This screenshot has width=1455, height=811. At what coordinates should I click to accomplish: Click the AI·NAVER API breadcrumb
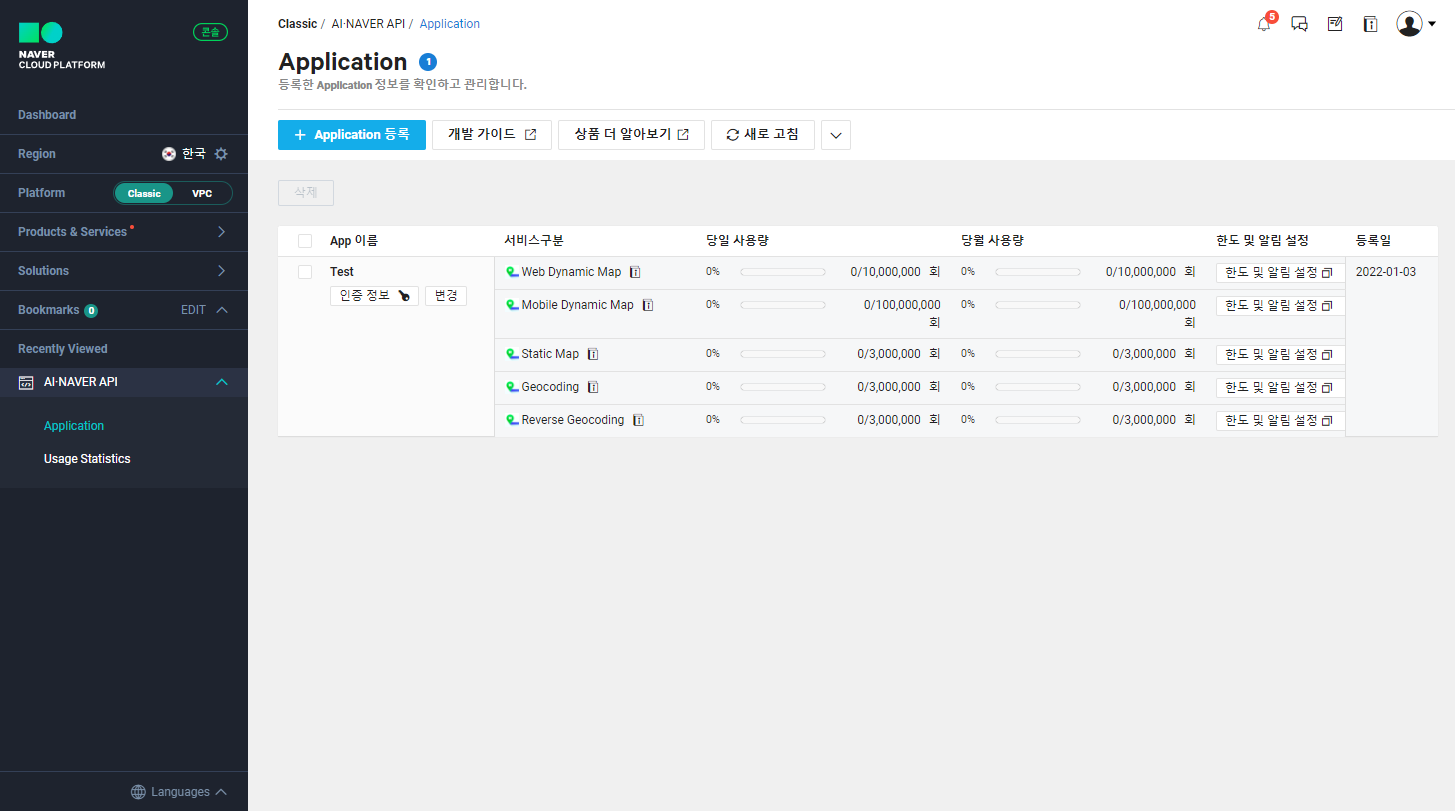tap(368, 24)
